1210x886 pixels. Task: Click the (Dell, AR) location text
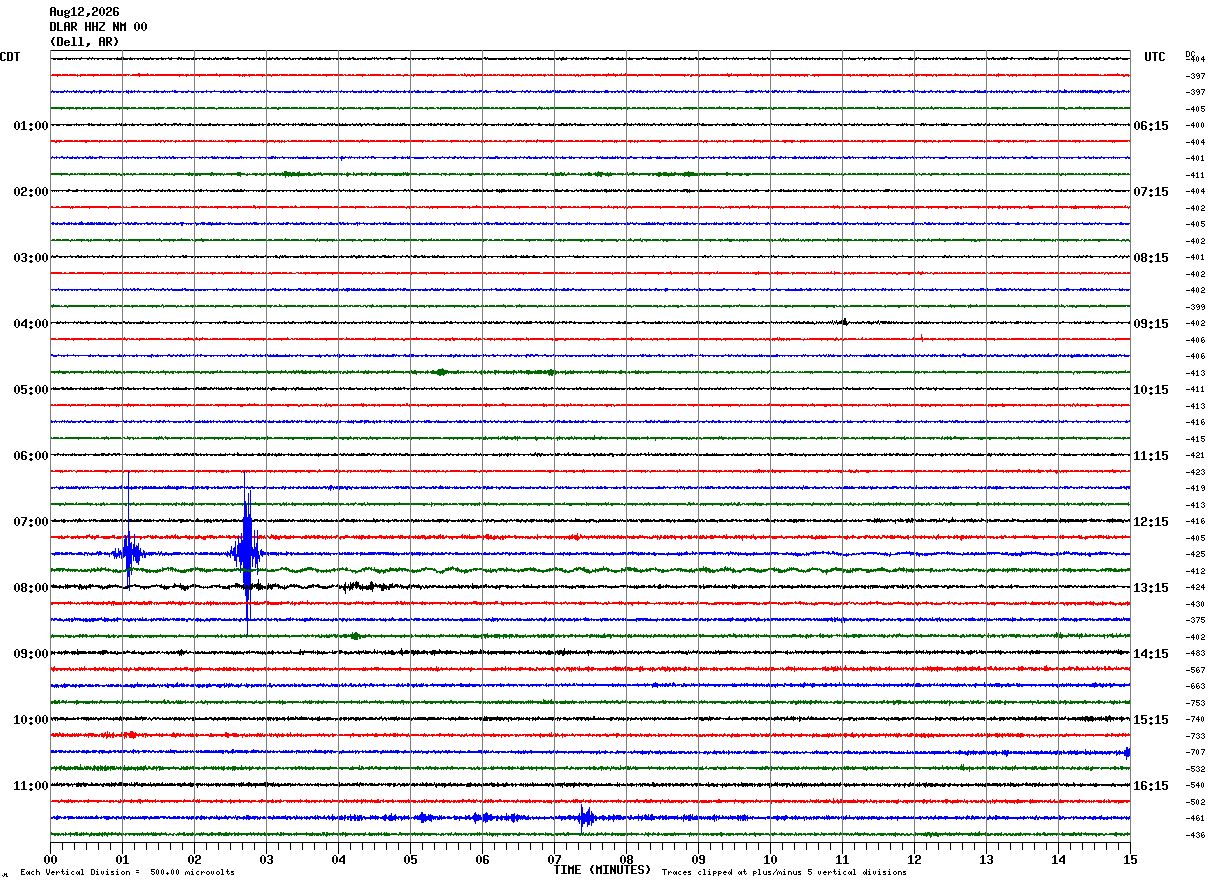click(84, 42)
